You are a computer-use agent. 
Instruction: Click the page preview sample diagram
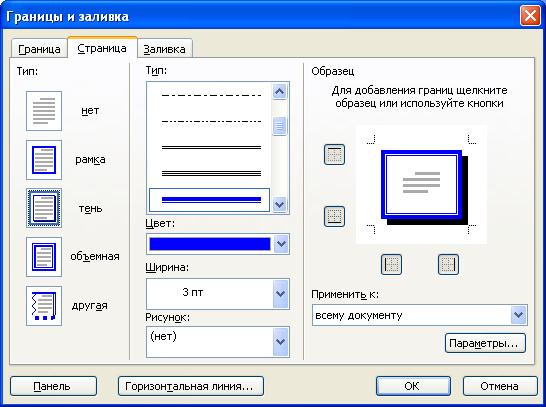(x=421, y=185)
